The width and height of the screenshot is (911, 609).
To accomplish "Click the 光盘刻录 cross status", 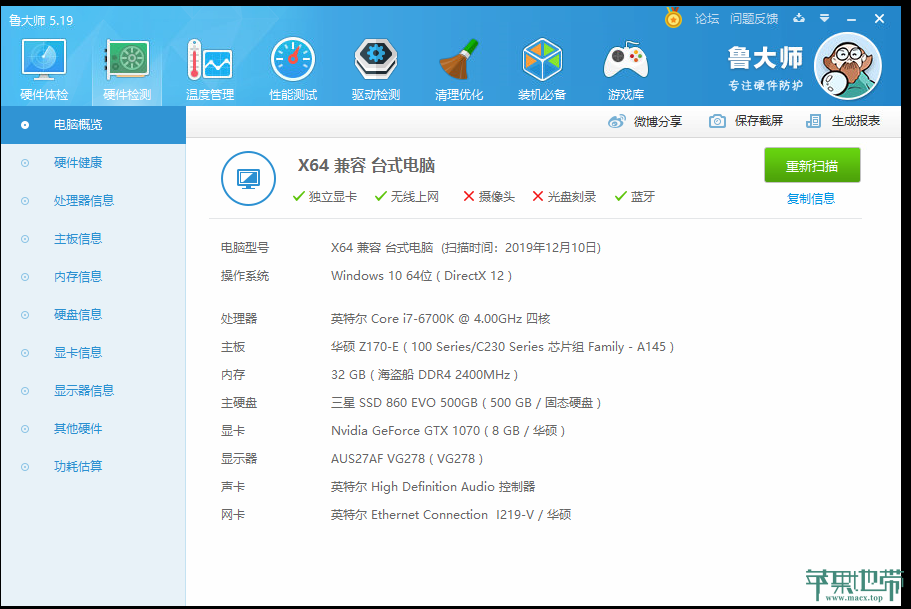I will [564, 197].
